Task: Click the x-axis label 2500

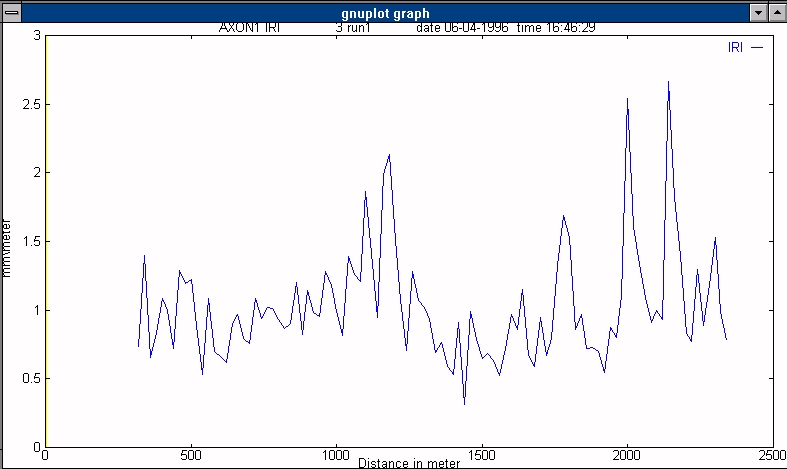Action: (x=772, y=455)
